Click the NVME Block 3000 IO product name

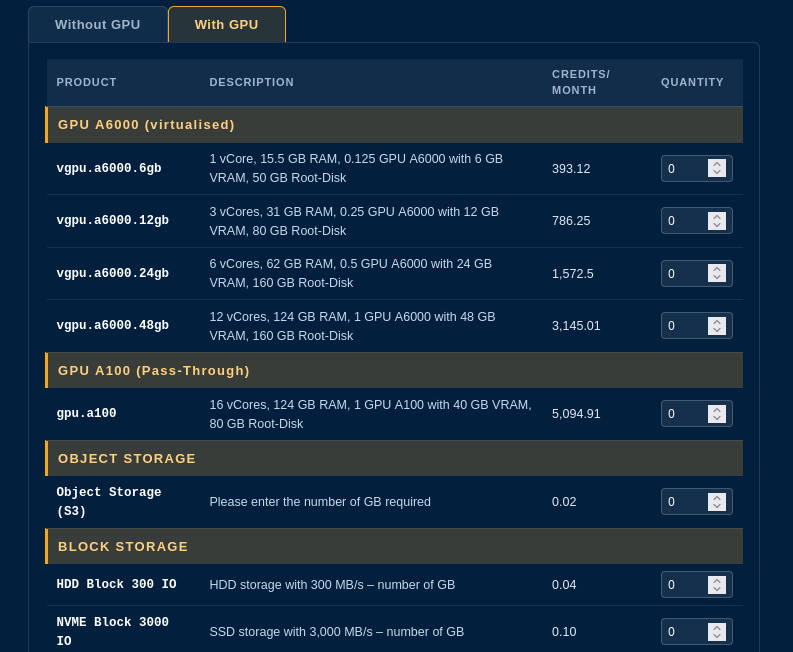[113, 631]
